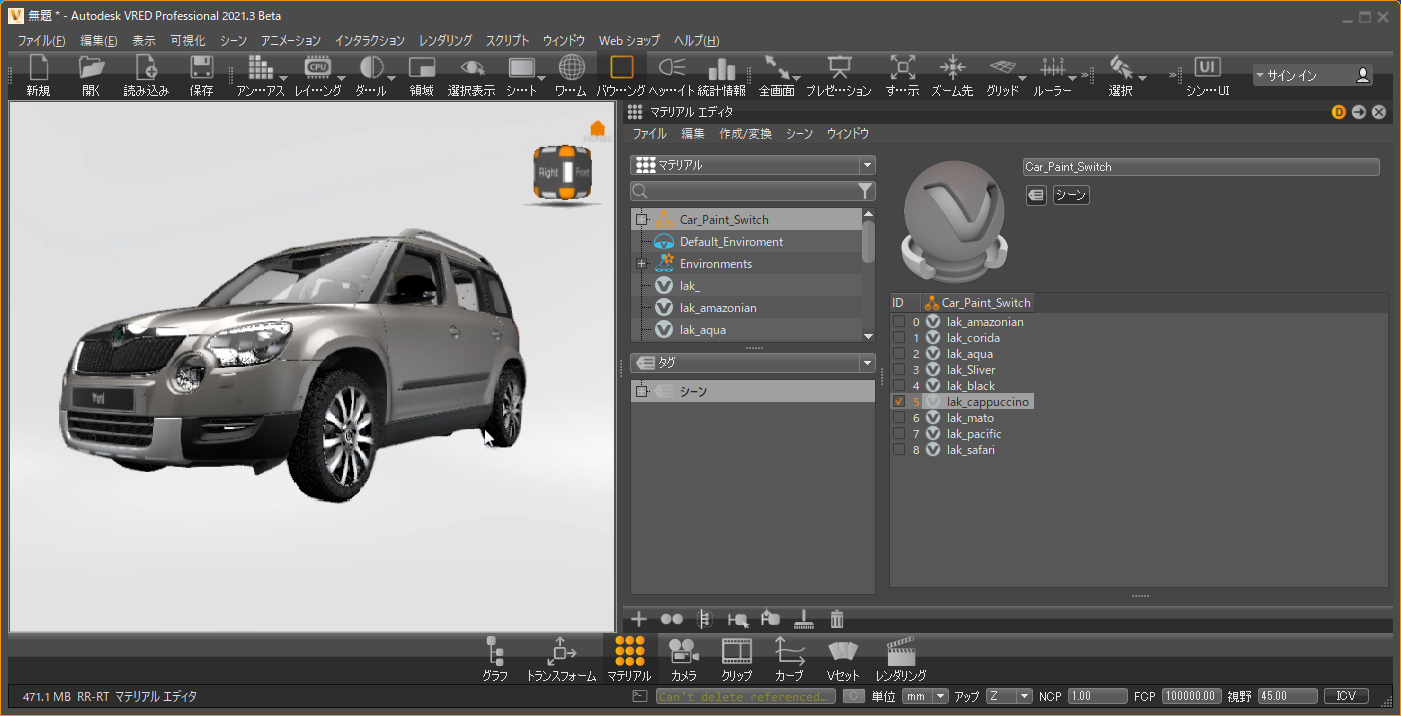Click the plus add icon in material editor

(638, 619)
